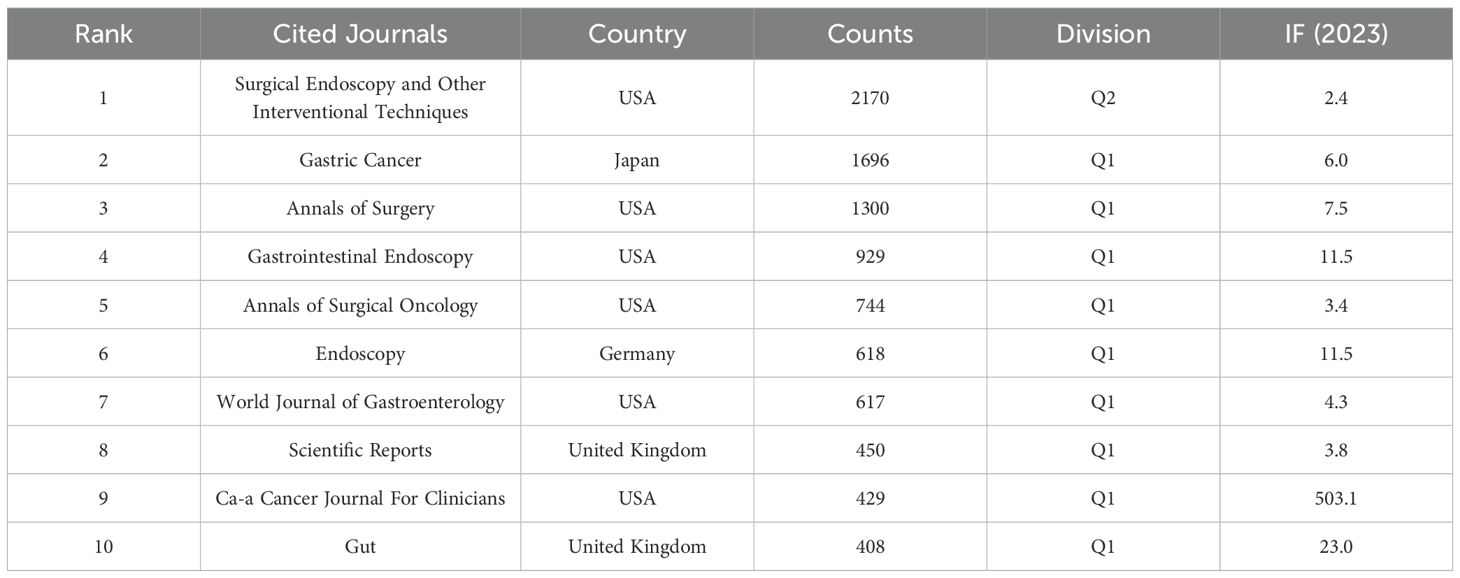Click the Gut journal cell
Viewport: 1460px width, 578px height.
[x=360, y=547]
